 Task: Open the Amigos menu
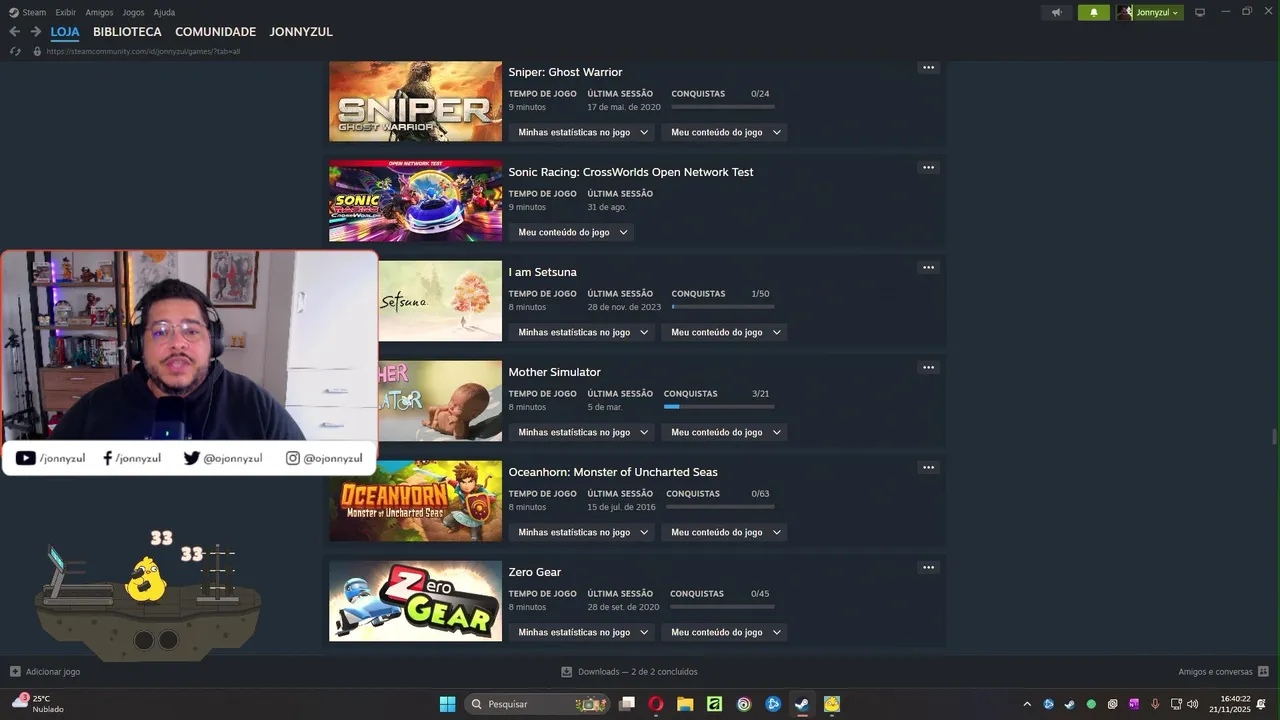pos(99,13)
